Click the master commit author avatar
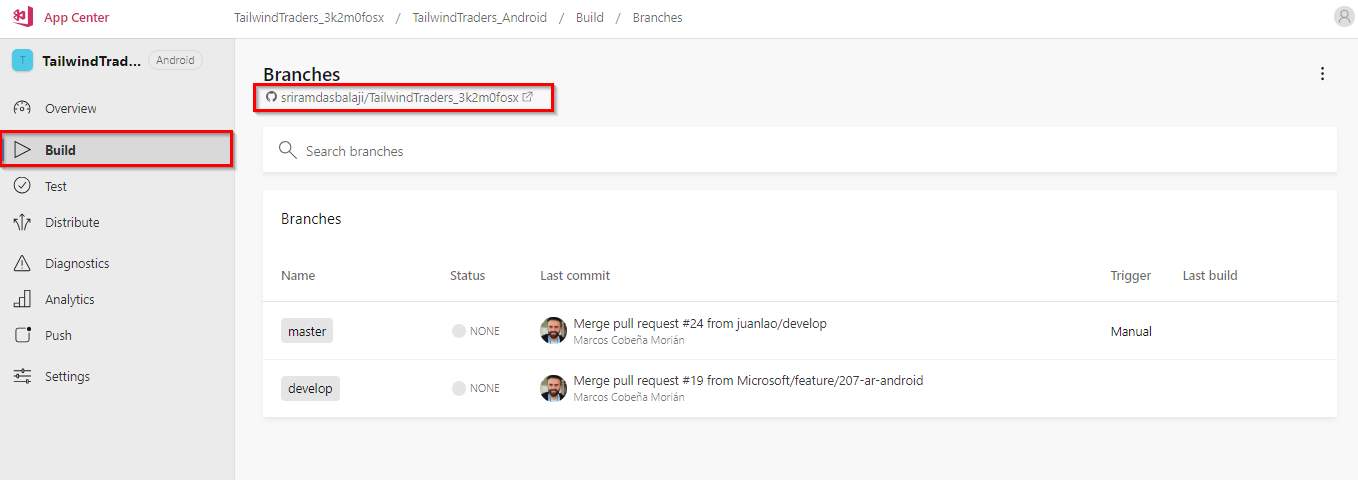 click(553, 331)
